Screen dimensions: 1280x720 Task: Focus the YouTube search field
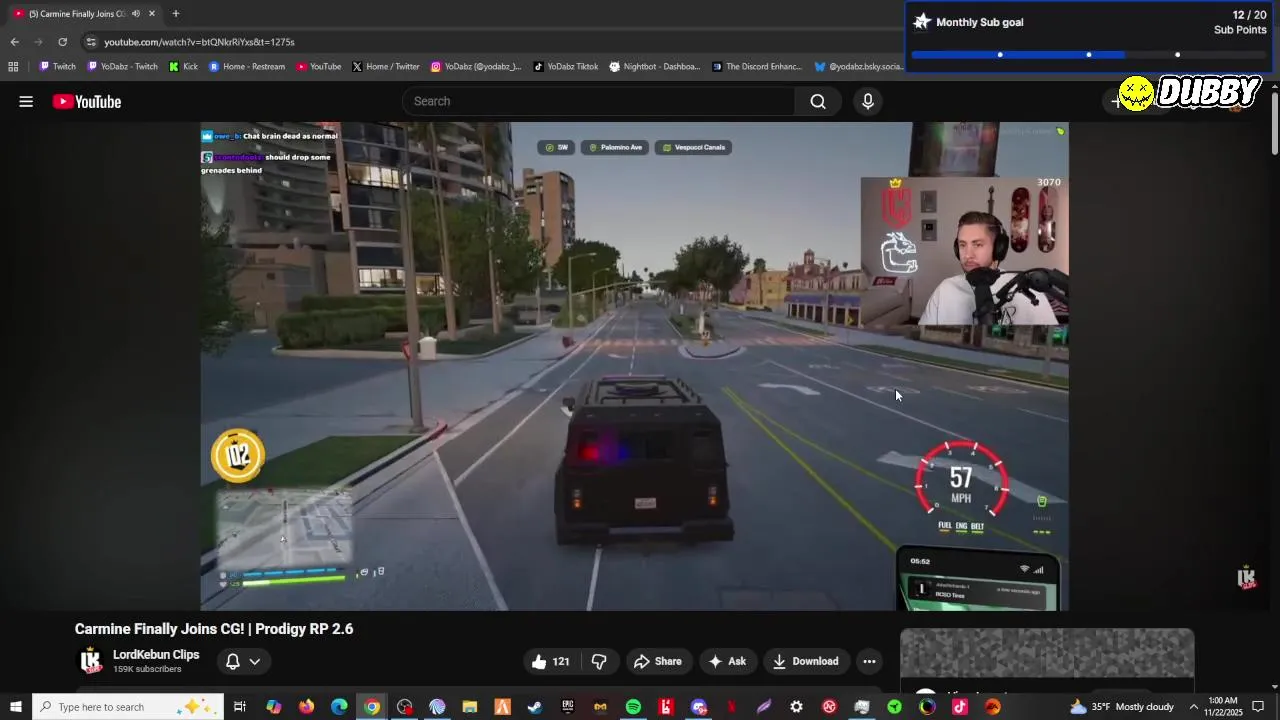pos(600,101)
